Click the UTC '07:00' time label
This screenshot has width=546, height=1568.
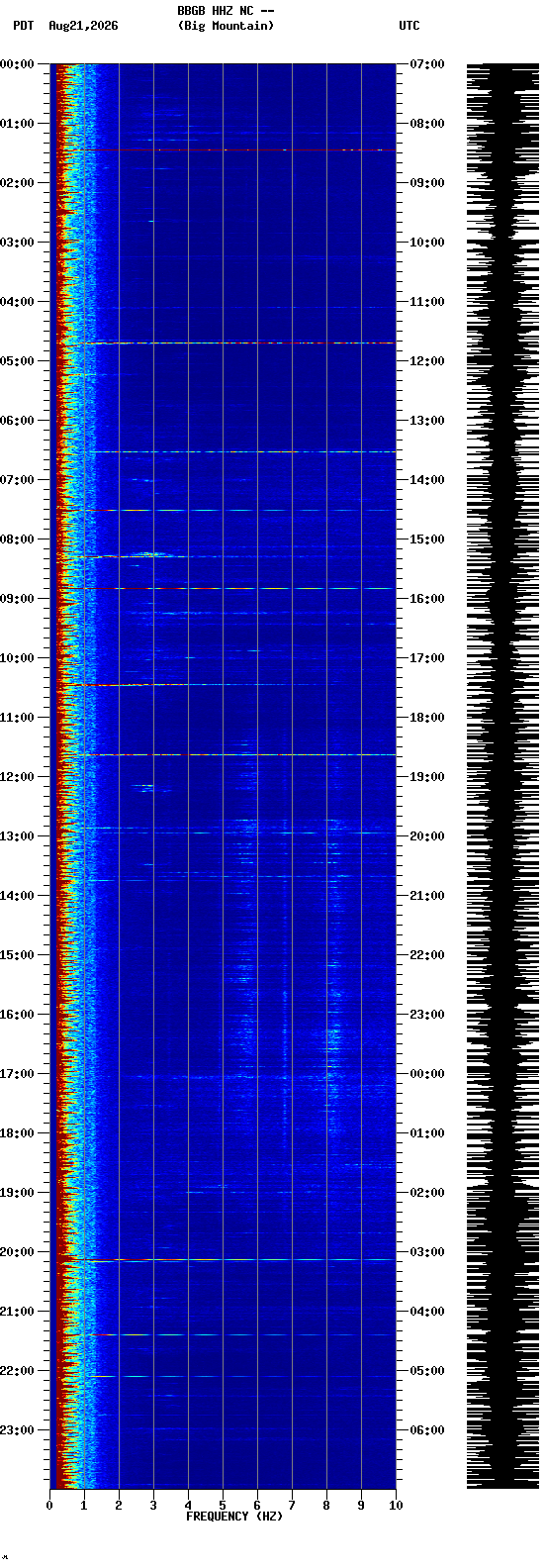click(x=426, y=64)
